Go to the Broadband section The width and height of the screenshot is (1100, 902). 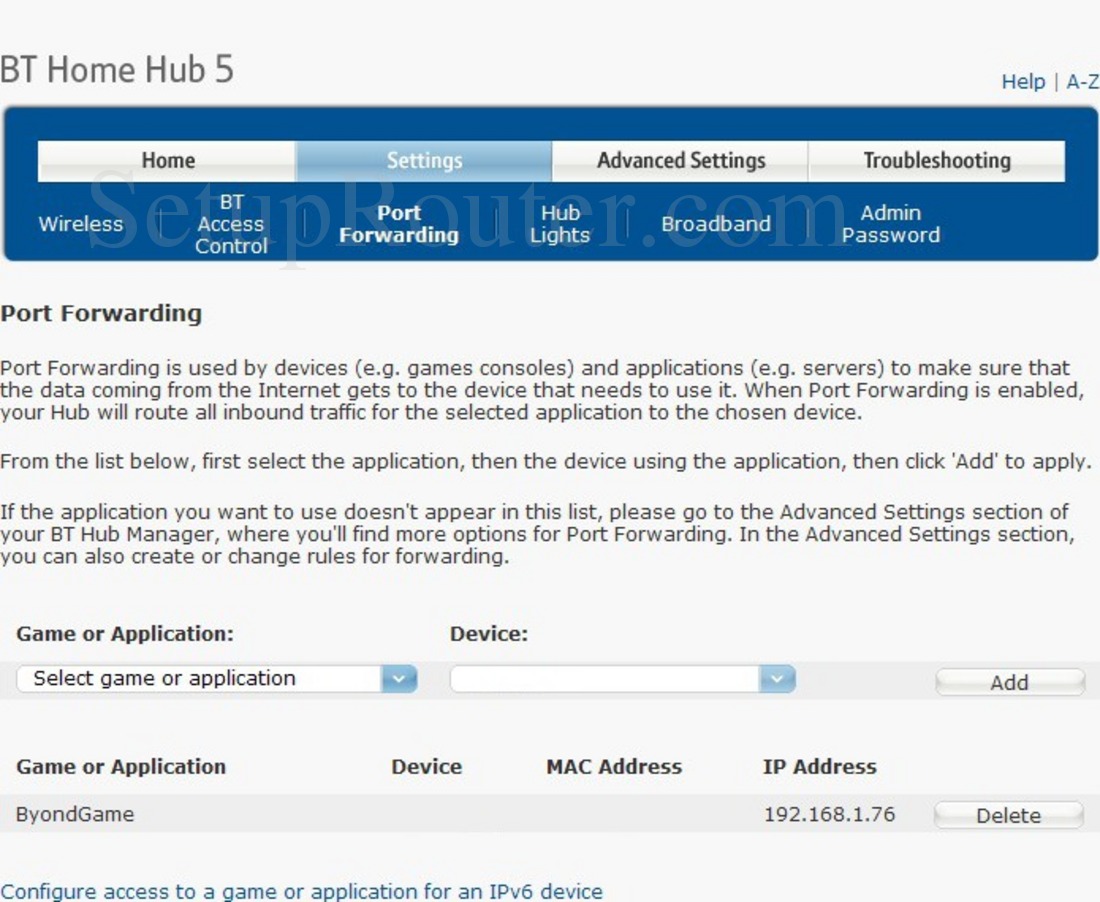point(717,224)
